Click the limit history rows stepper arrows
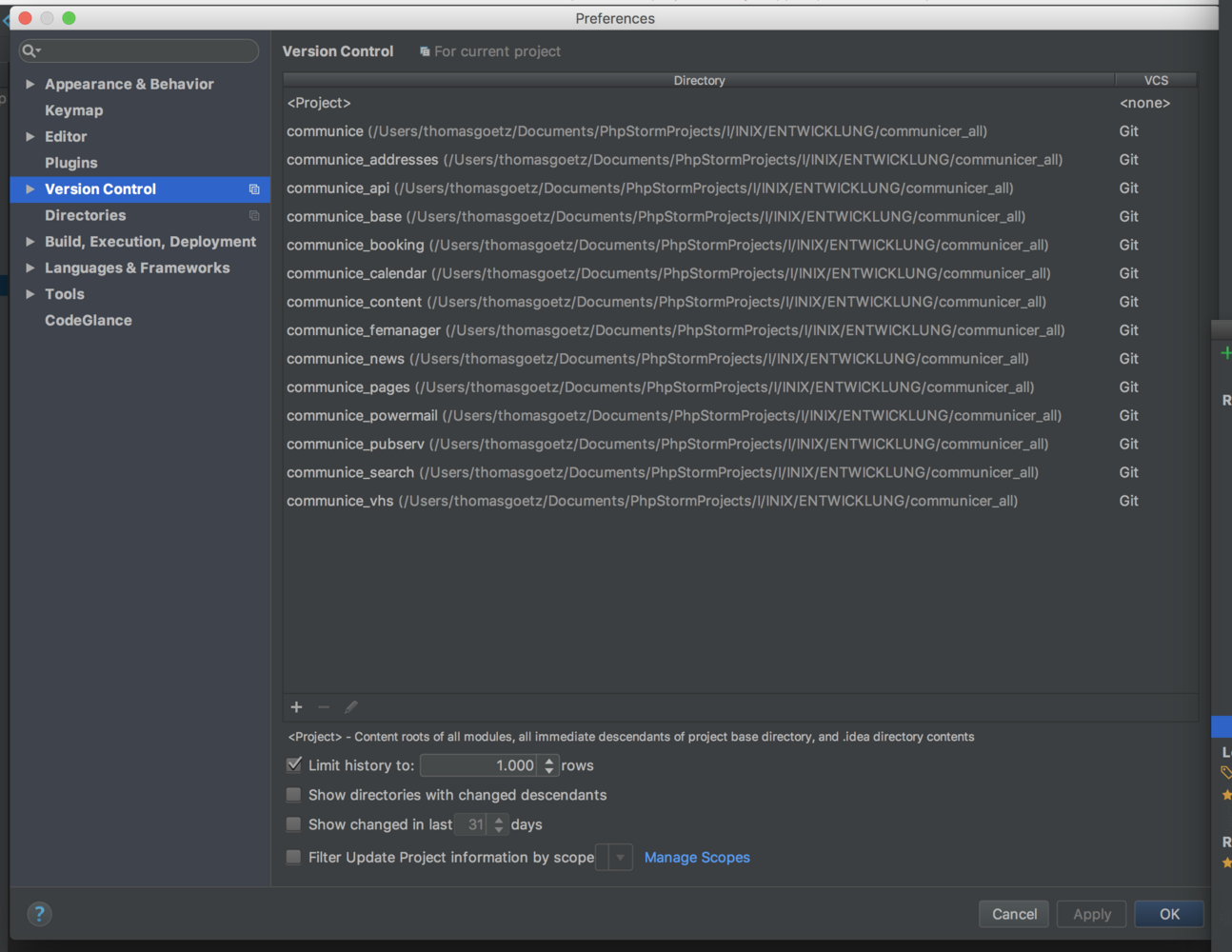 (548, 765)
